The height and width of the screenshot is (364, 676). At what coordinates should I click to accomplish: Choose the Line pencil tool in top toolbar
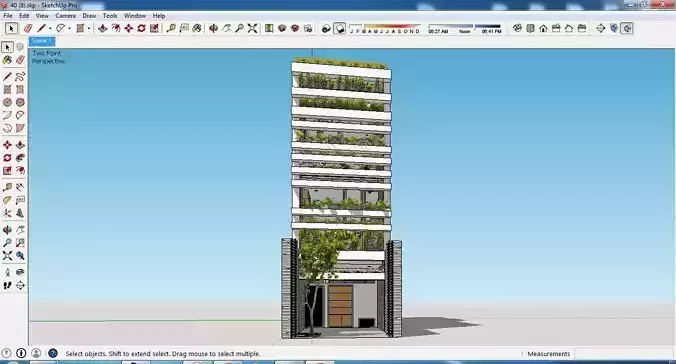click(41, 28)
